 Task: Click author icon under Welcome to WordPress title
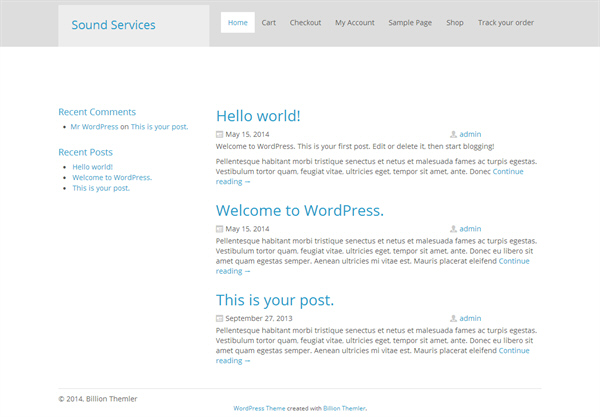point(453,229)
